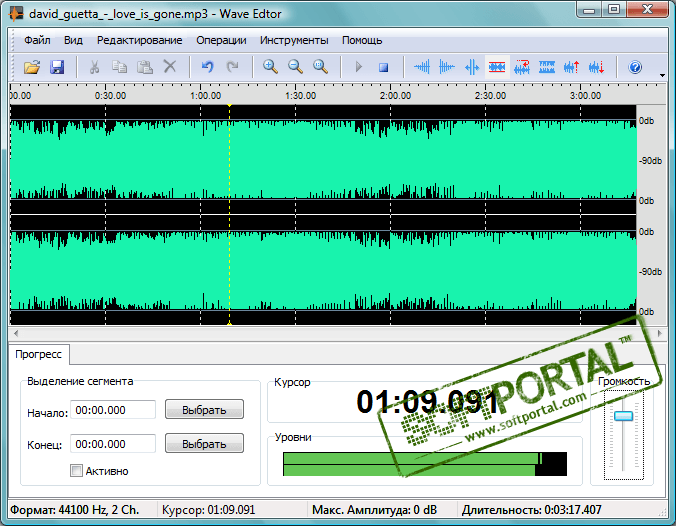The height and width of the screenshot is (526, 676).
Task: Open the Файл menu
Action: (37, 41)
